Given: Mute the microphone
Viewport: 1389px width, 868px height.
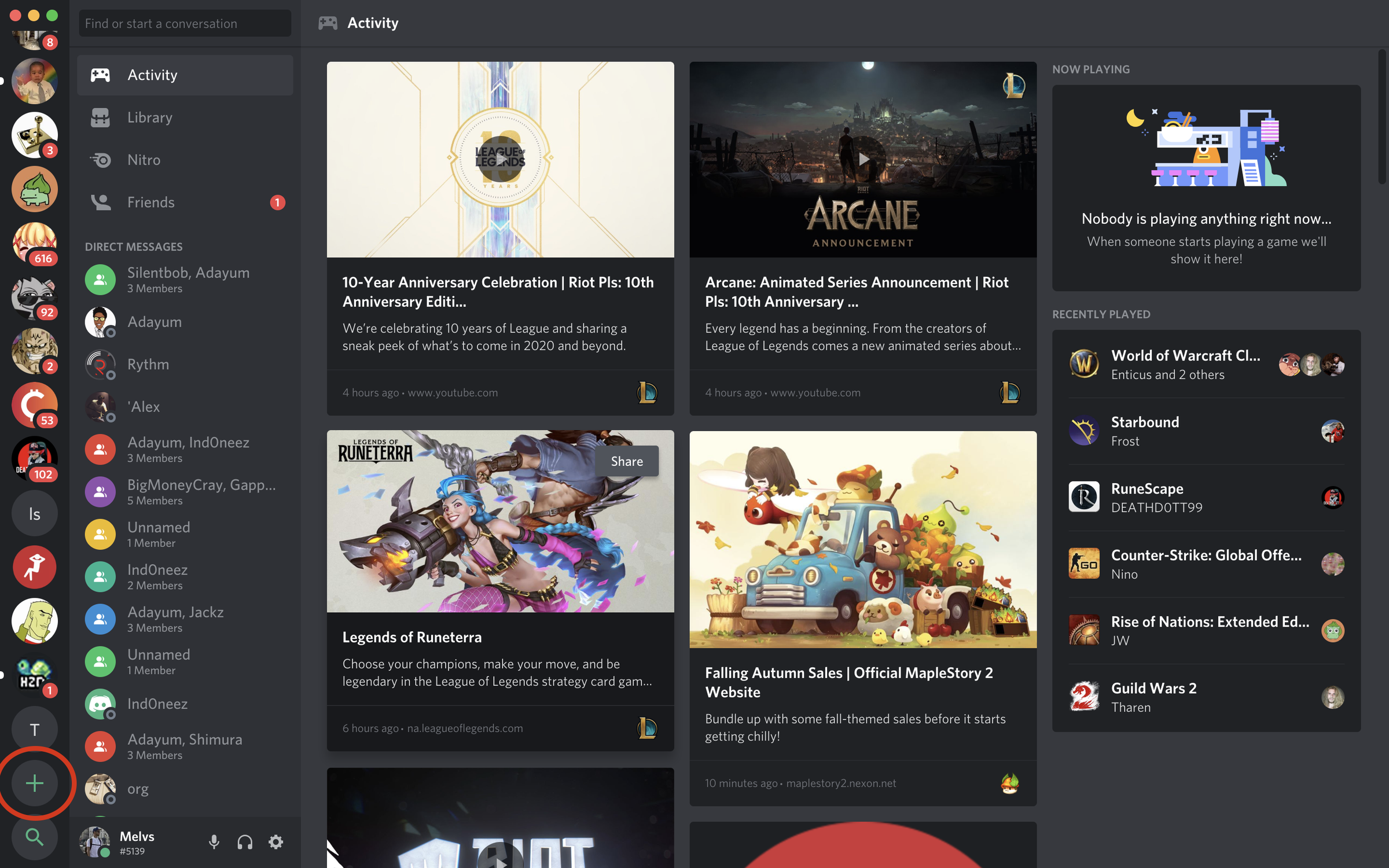Looking at the screenshot, I should [214, 842].
